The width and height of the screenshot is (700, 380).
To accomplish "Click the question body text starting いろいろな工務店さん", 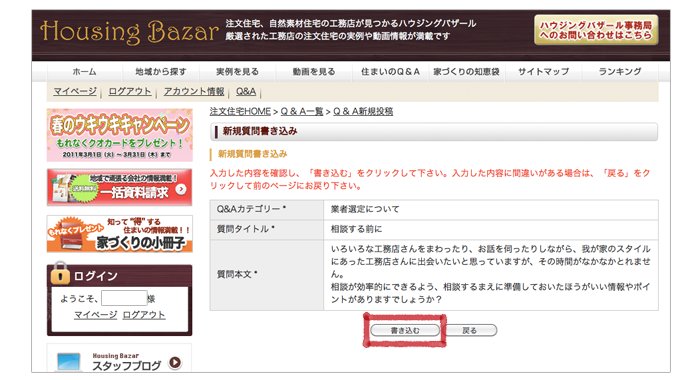I will click(x=491, y=274).
